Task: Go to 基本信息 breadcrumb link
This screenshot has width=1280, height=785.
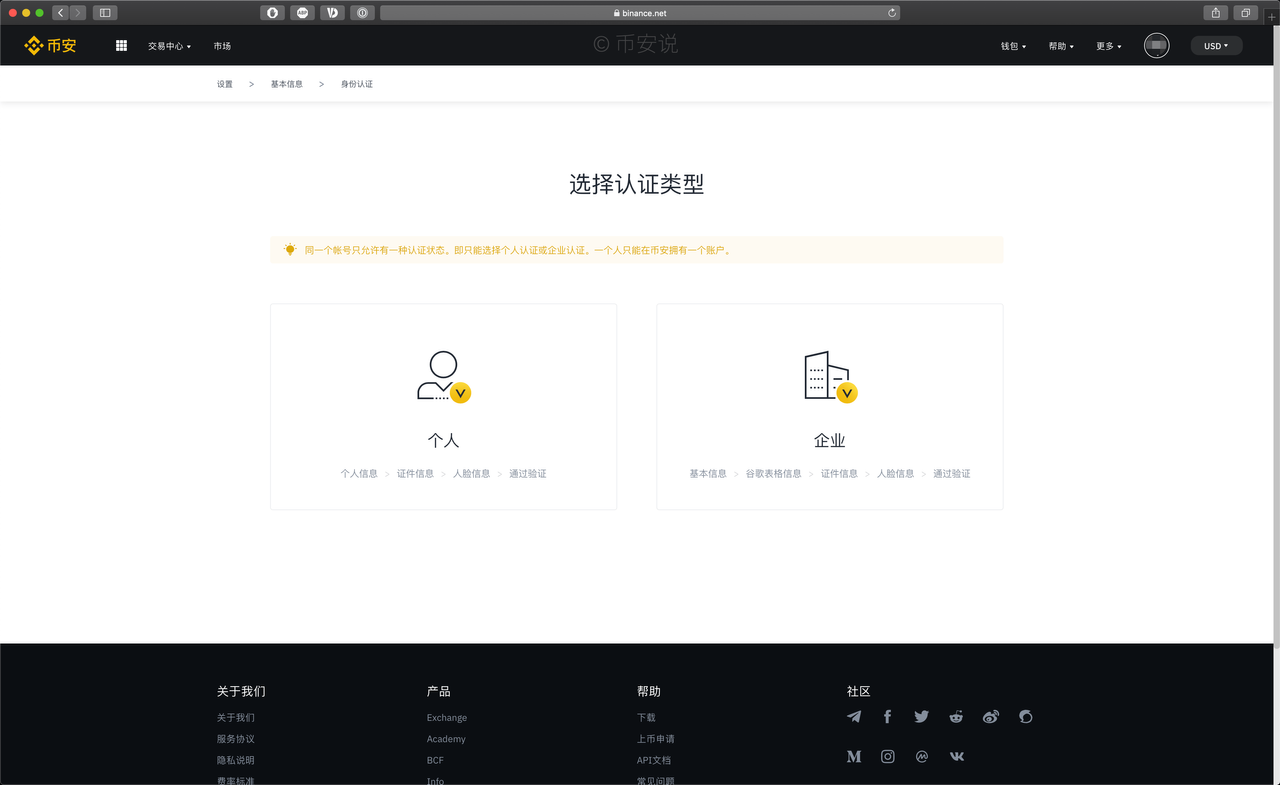Action: pyautogui.click(x=286, y=84)
